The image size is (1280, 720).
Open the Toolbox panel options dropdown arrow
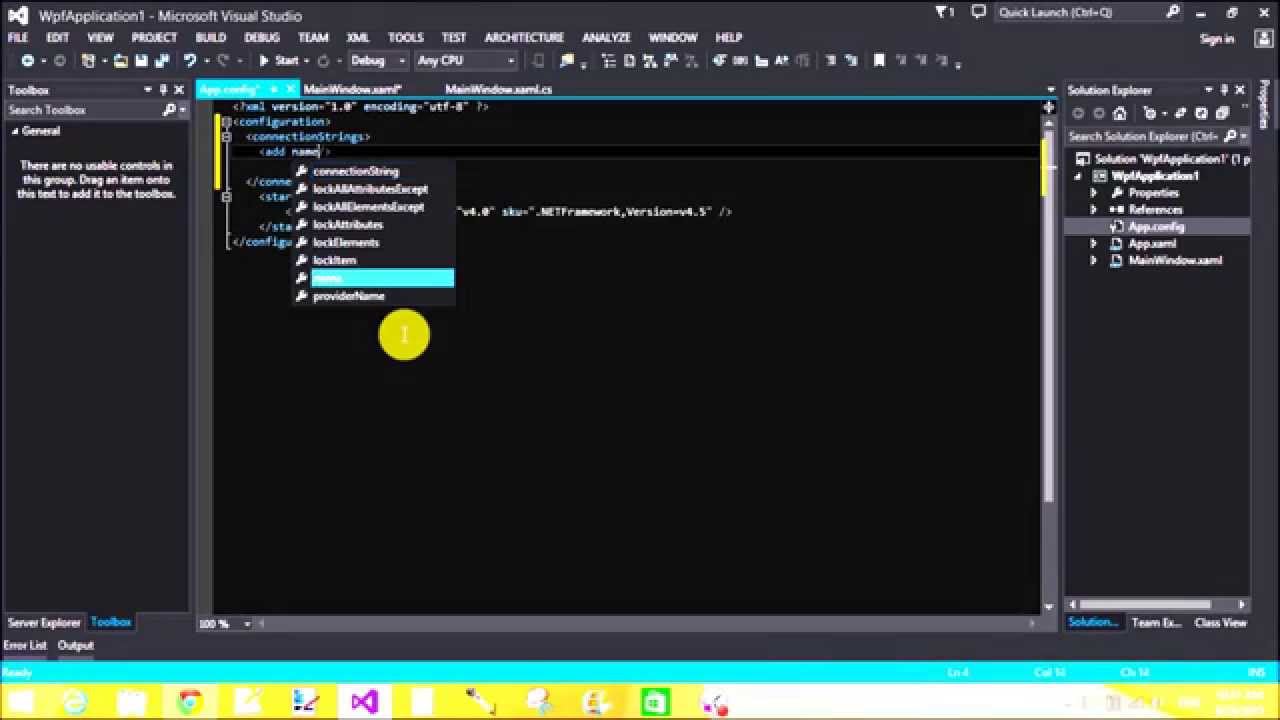click(147, 90)
